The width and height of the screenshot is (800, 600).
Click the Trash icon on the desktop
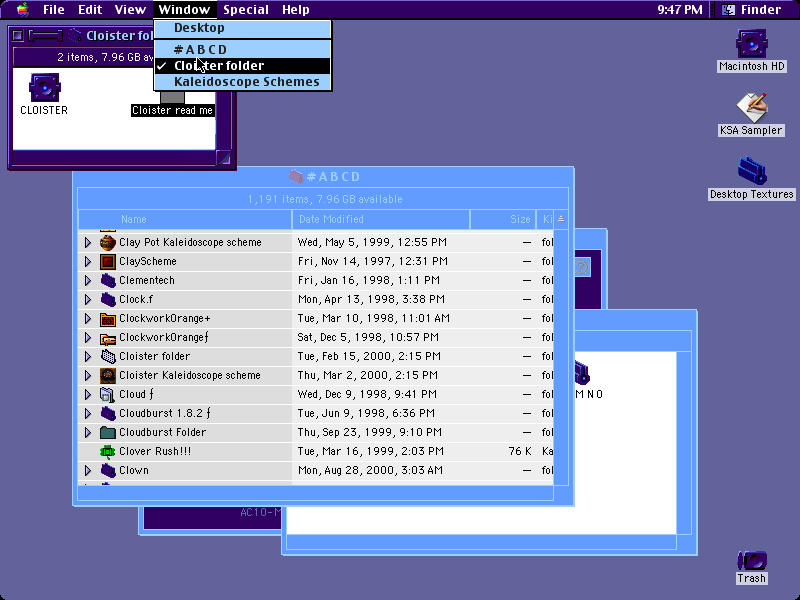pos(752,560)
